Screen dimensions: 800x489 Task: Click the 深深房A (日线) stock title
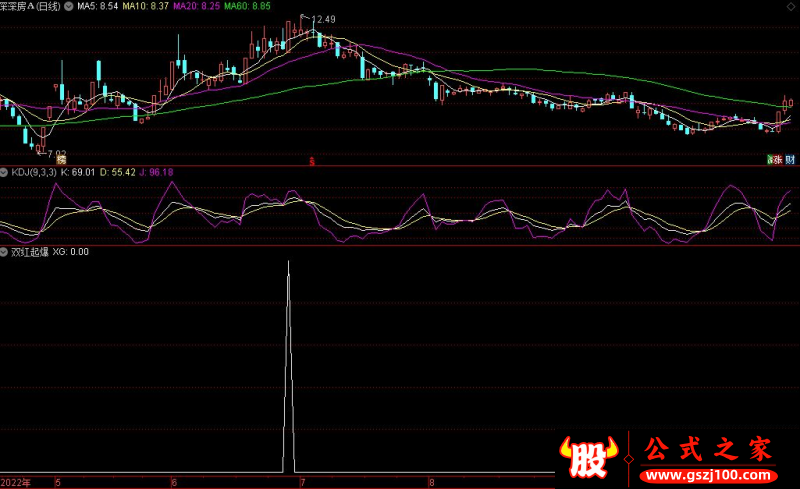click(30, 6)
